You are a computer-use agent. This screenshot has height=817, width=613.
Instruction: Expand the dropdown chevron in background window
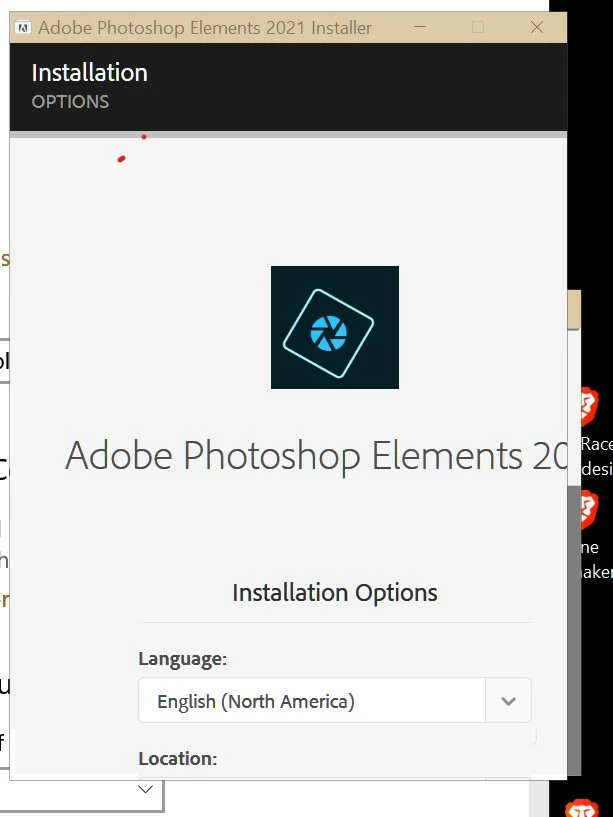pos(145,789)
